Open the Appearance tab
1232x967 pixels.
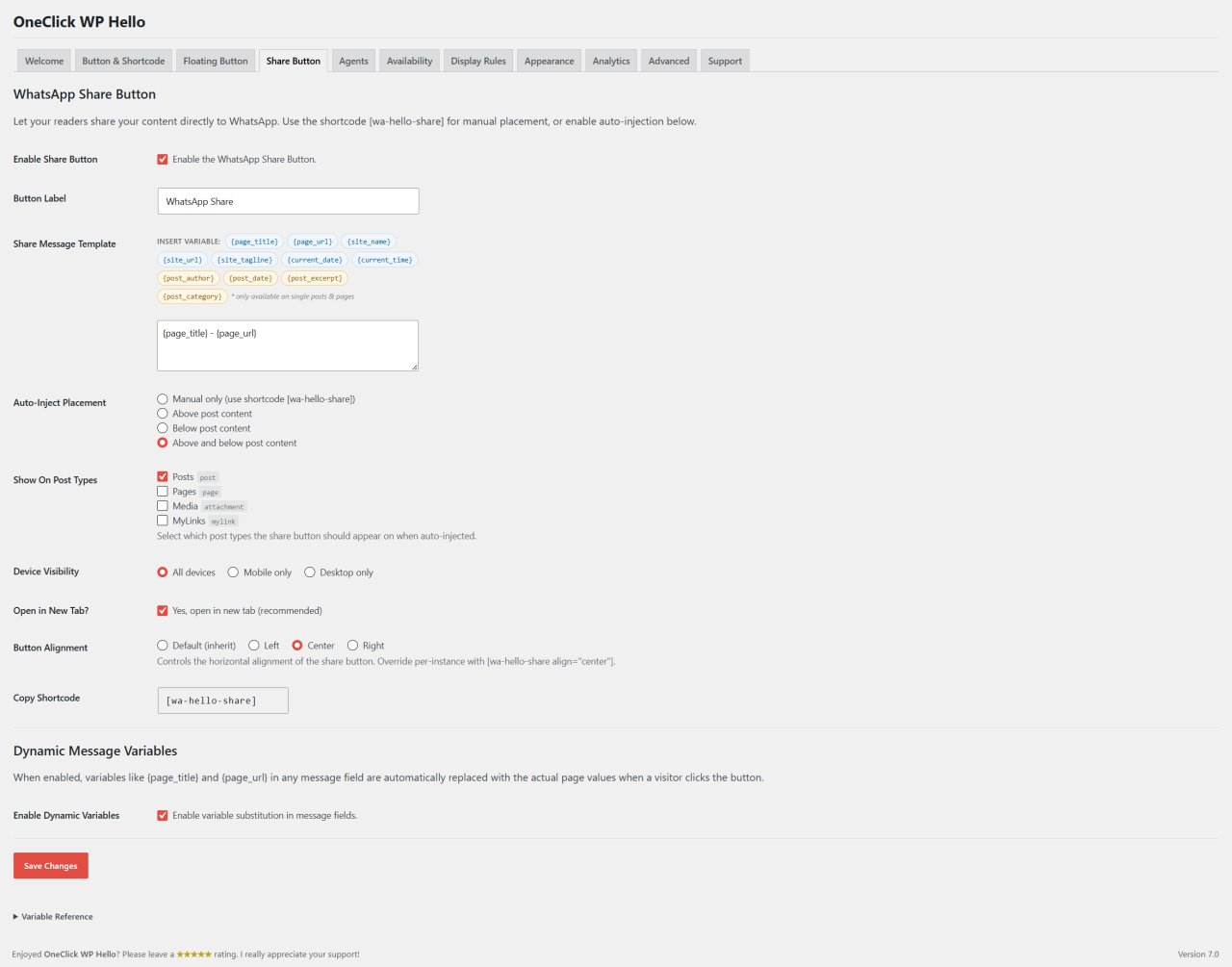tap(549, 61)
